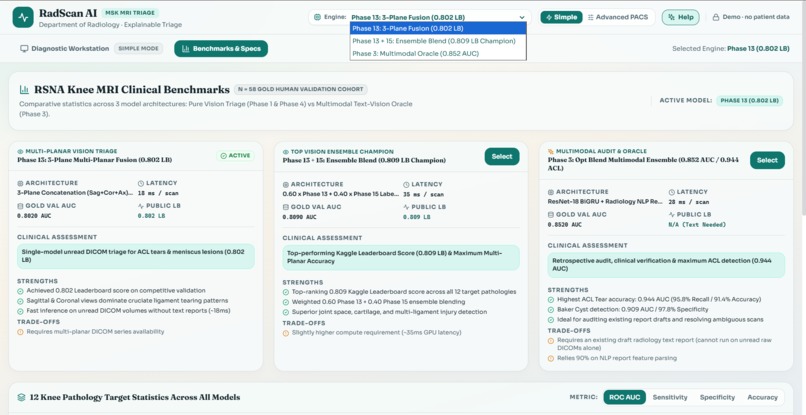The width and height of the screenshot is (806, 415).
Task: Click the Architecture icon in Ensemble Blend card
Action: point(286,184)
